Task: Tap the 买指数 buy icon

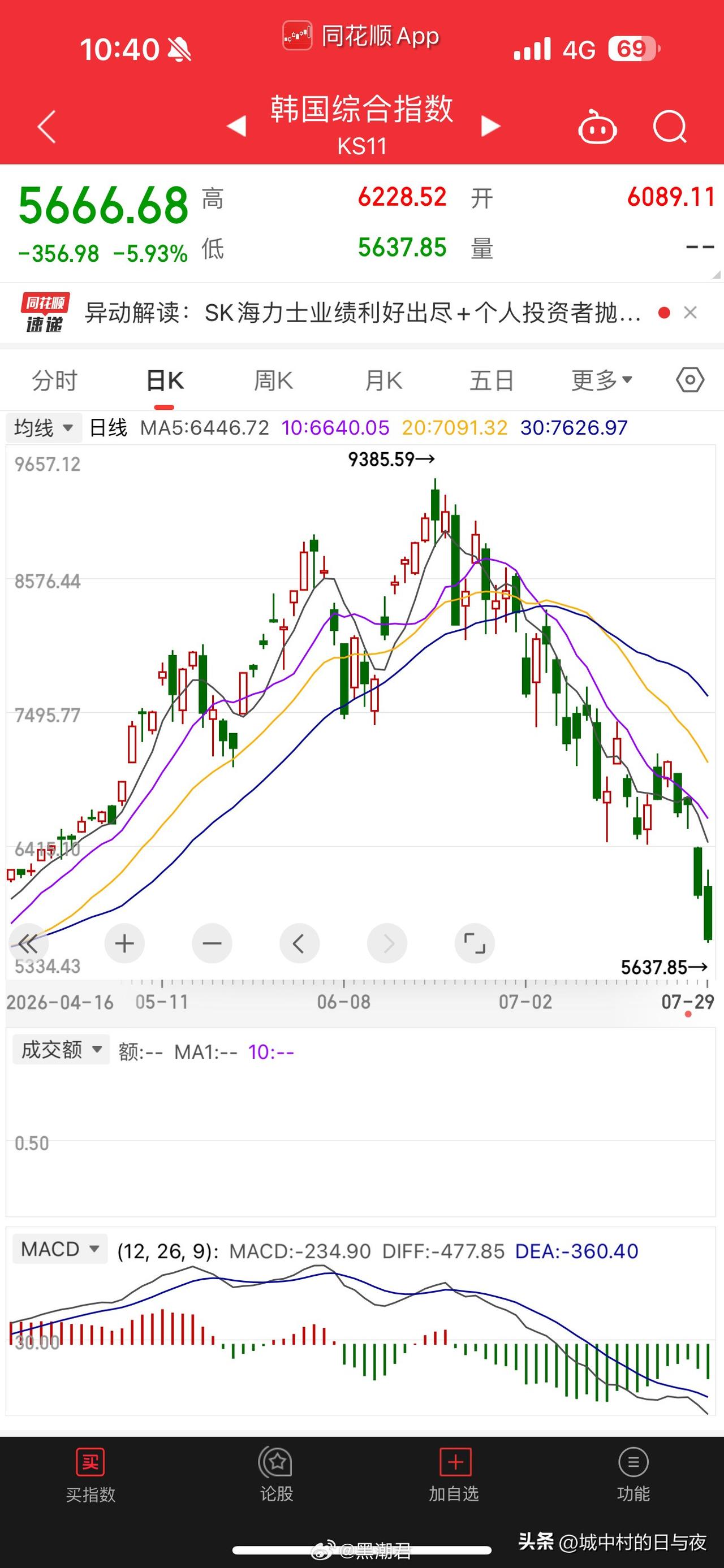Action: click(90, 1462)
